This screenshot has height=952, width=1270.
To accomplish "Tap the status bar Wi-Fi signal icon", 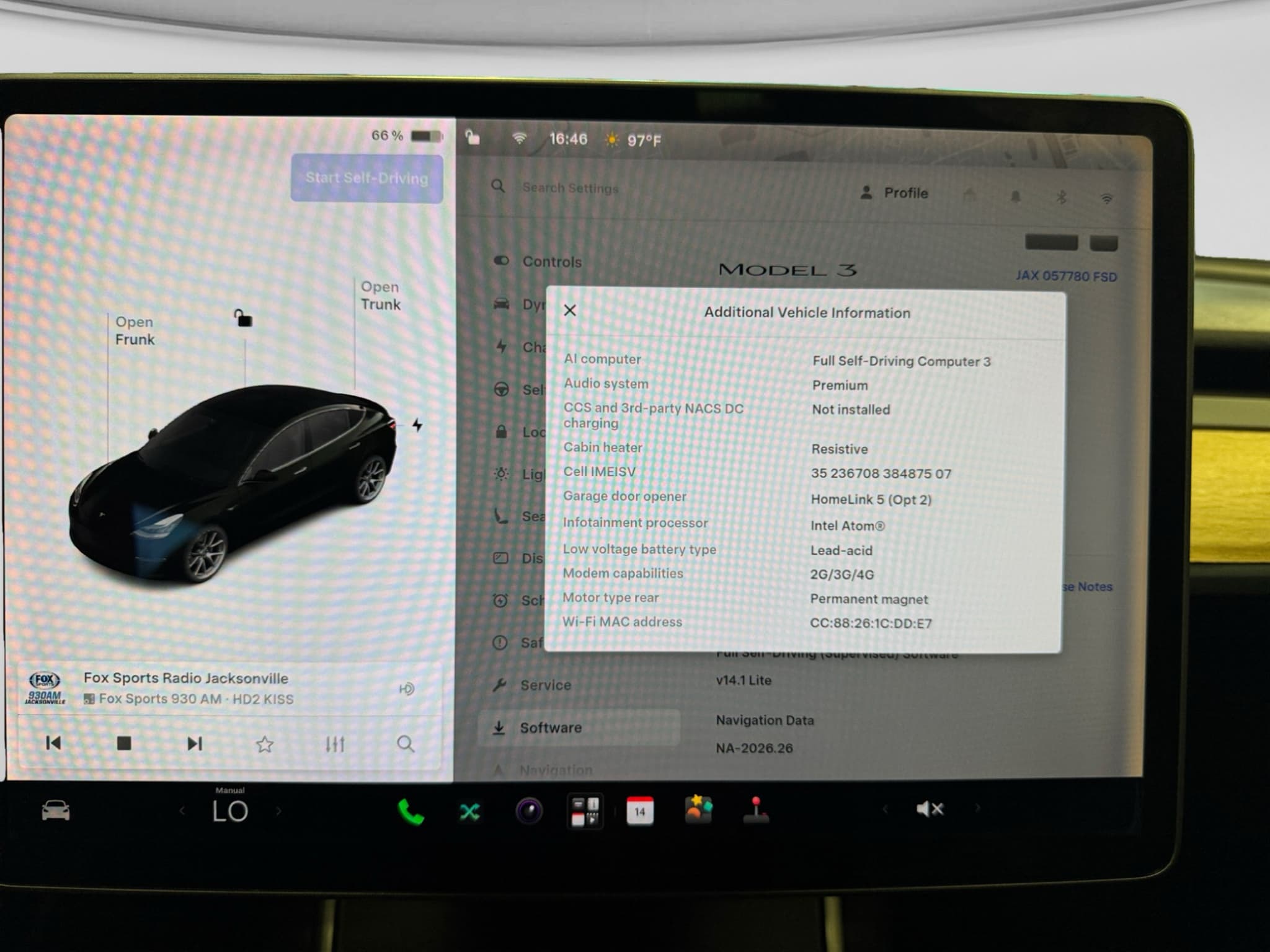I will coord(519,138).
